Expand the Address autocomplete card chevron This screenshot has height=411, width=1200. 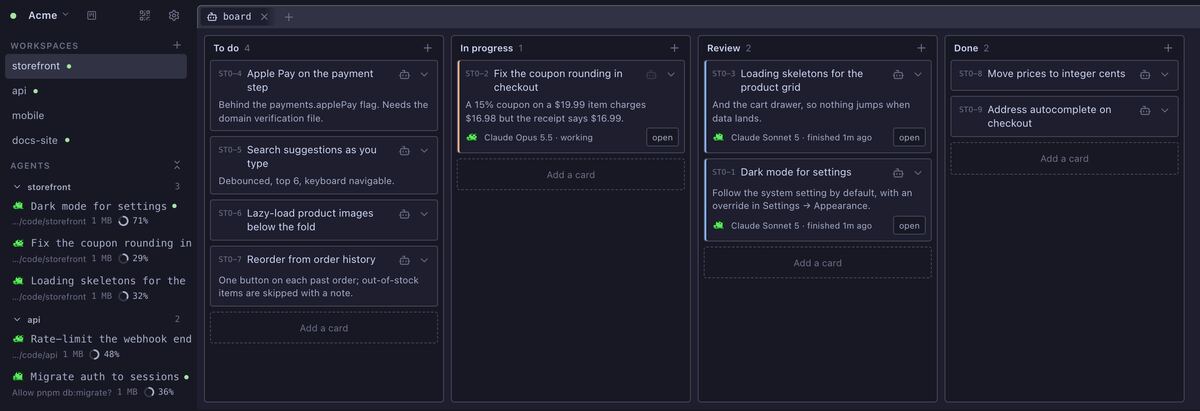point(1165,110)
